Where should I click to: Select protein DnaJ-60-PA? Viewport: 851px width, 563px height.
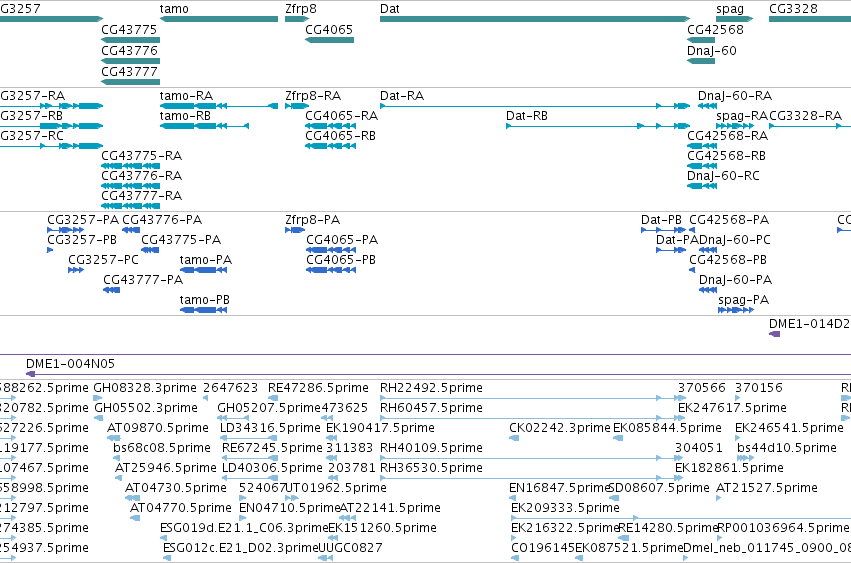[735, 280]
